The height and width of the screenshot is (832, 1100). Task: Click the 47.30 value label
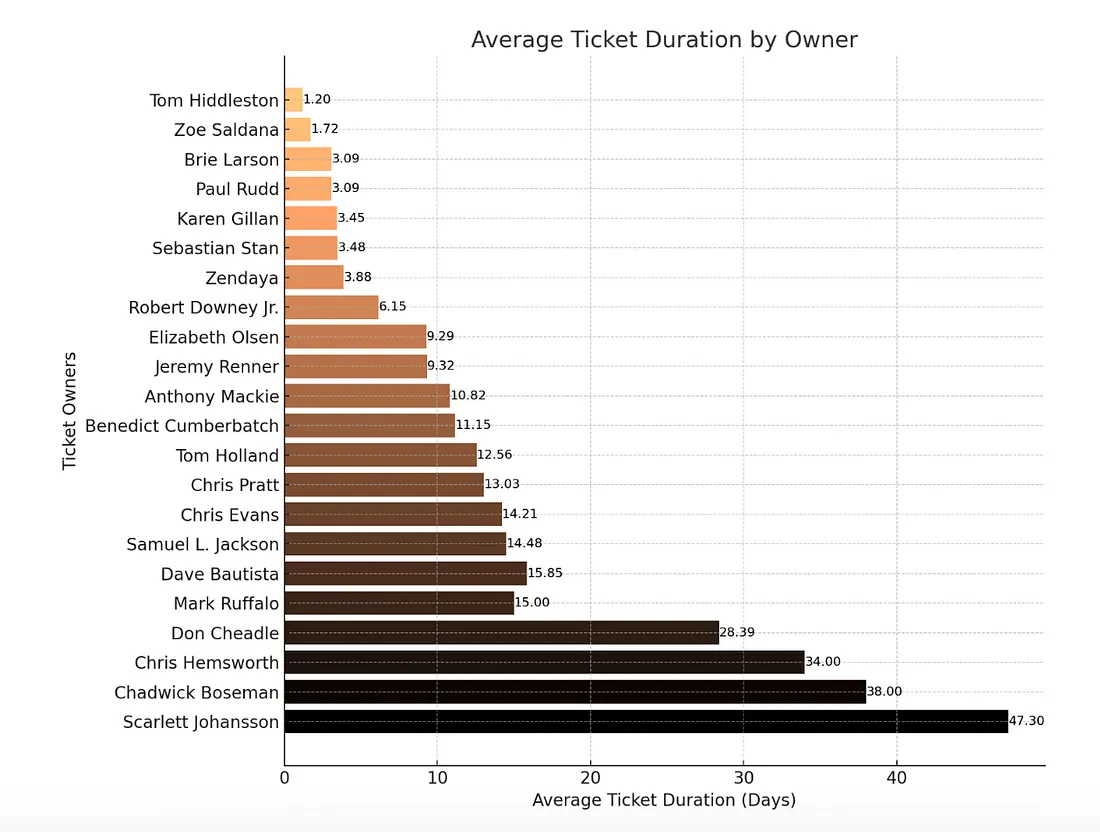[1026, 720]
